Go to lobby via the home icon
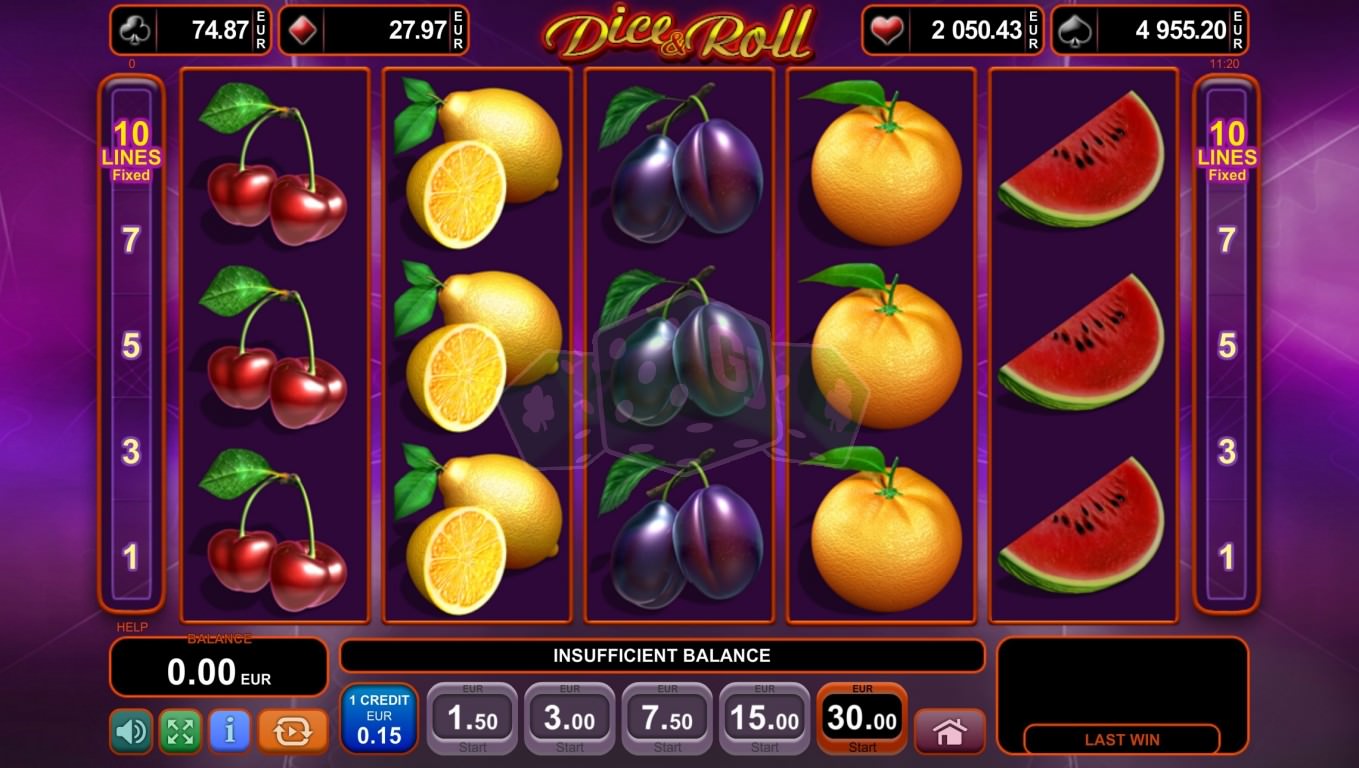Viewport: 1359px width, 768px height. click(x=949, y=732)
